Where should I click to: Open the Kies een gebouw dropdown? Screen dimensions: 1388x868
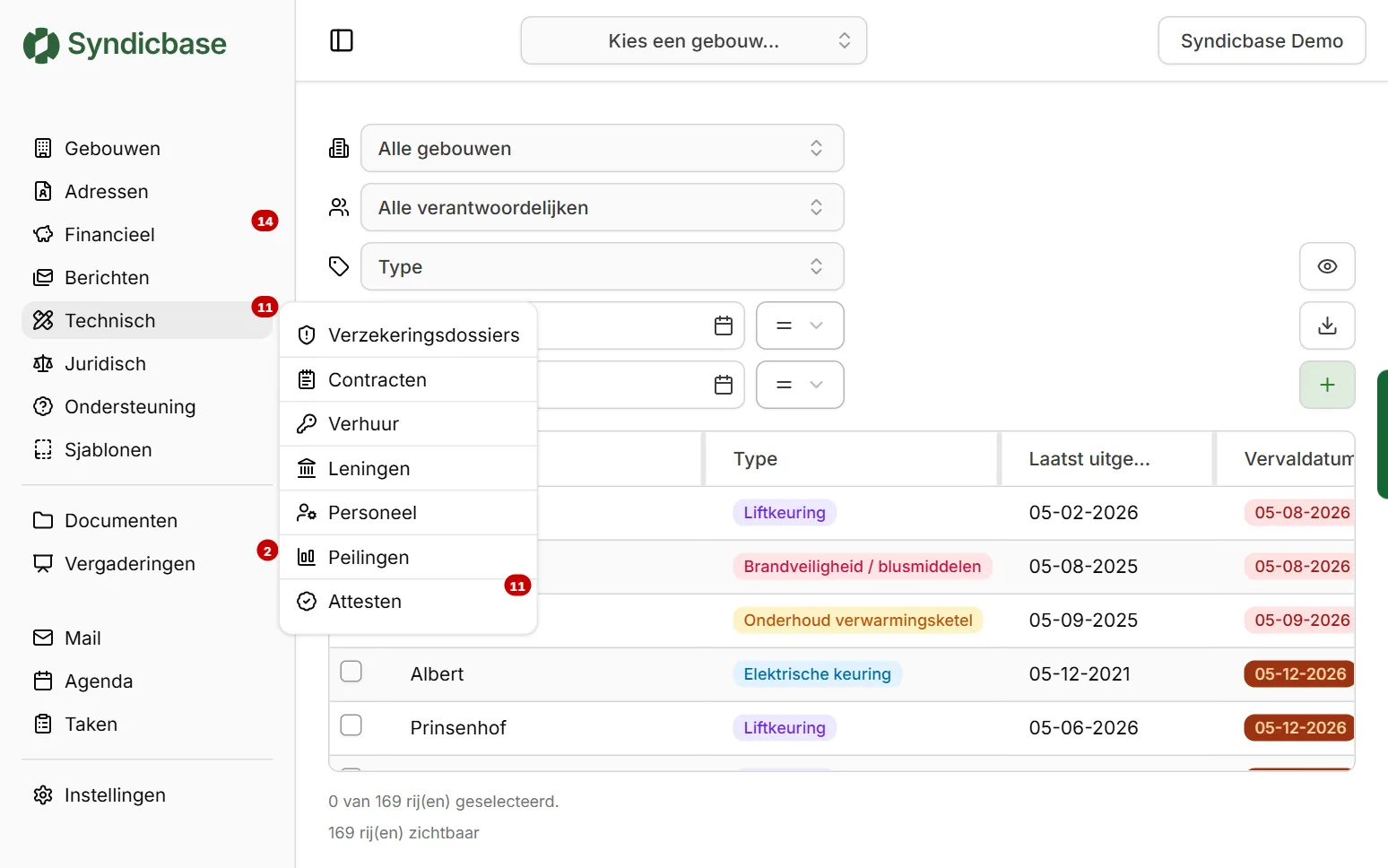click(694, 40)
